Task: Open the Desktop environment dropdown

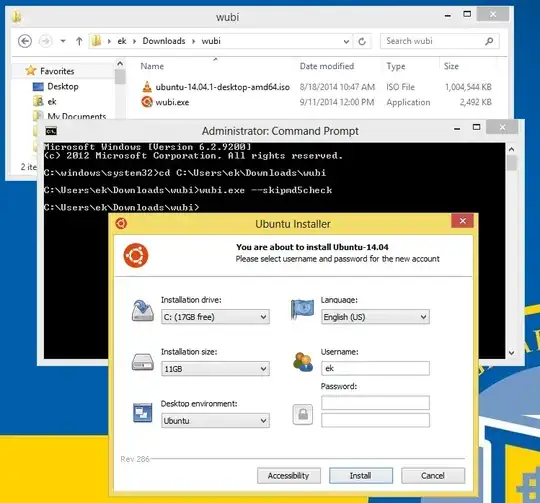Action: pyautogui.click(x=215, y=420)
